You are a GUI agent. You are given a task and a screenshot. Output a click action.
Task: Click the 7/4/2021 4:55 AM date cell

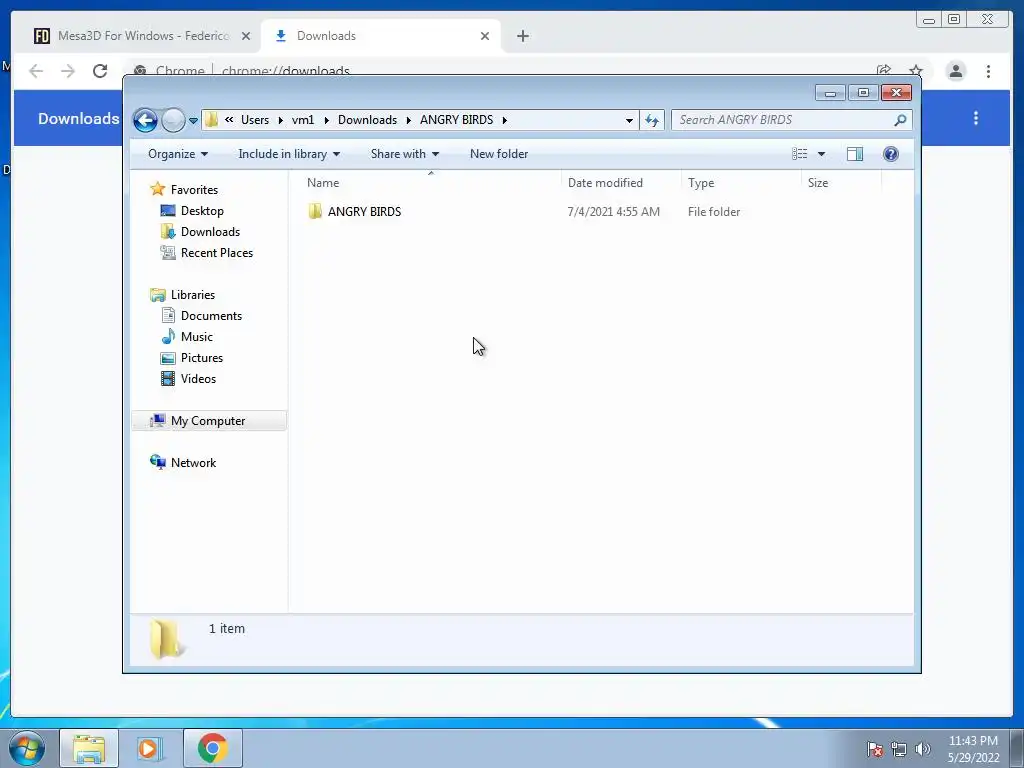613,212
